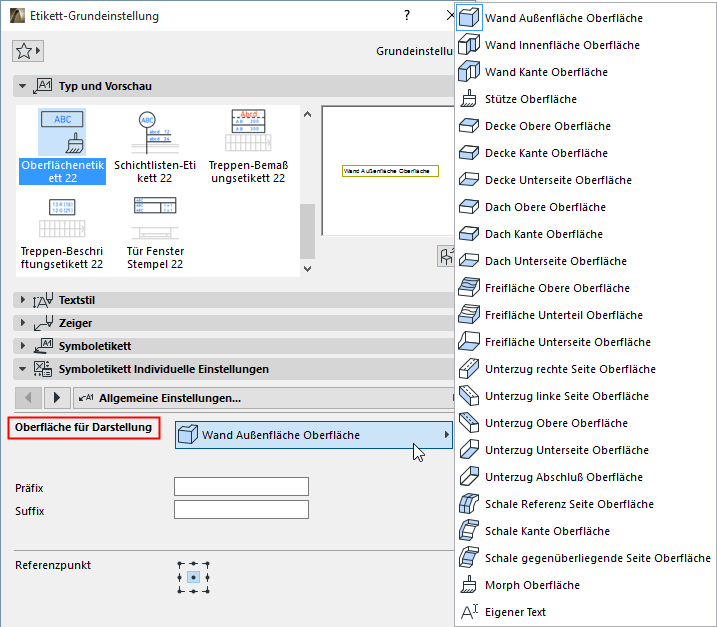Click the Freifläche Obere Oberfläche icon

coord(469,288)
